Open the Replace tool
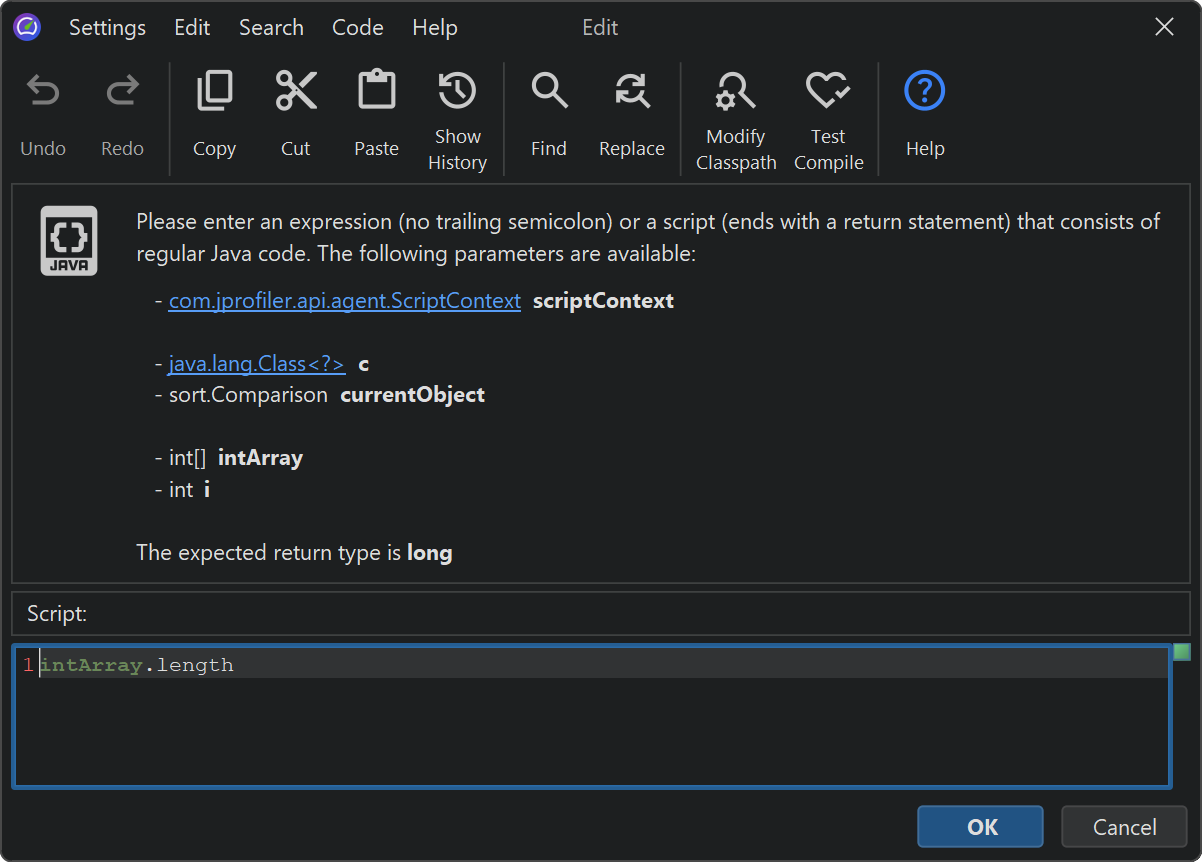The image size is (1202, 862). [x=631, y=92]
